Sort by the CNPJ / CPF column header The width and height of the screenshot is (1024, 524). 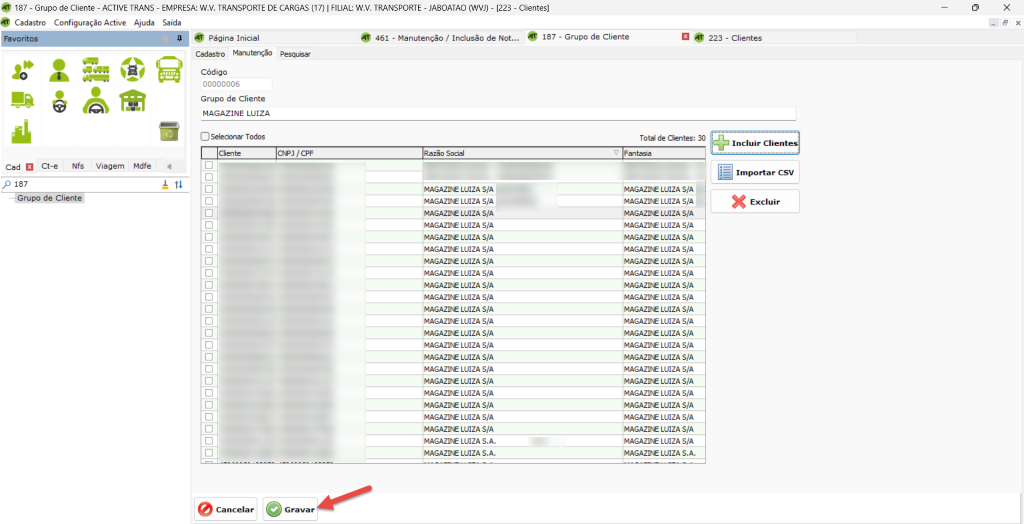click(349, 153)
